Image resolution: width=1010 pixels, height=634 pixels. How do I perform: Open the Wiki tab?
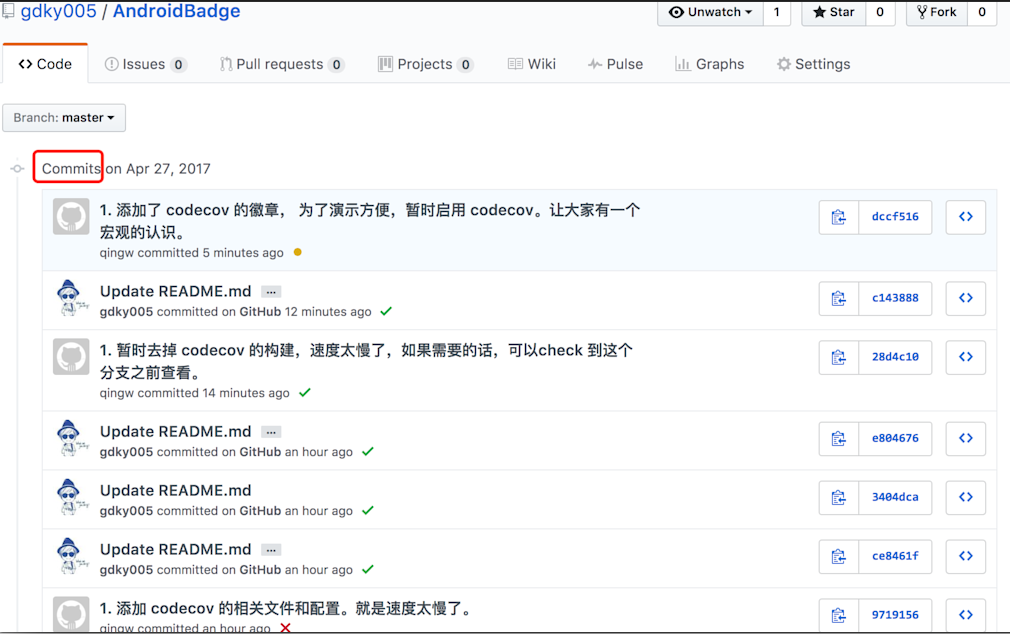pyautogui.click(x=532, y=64)
